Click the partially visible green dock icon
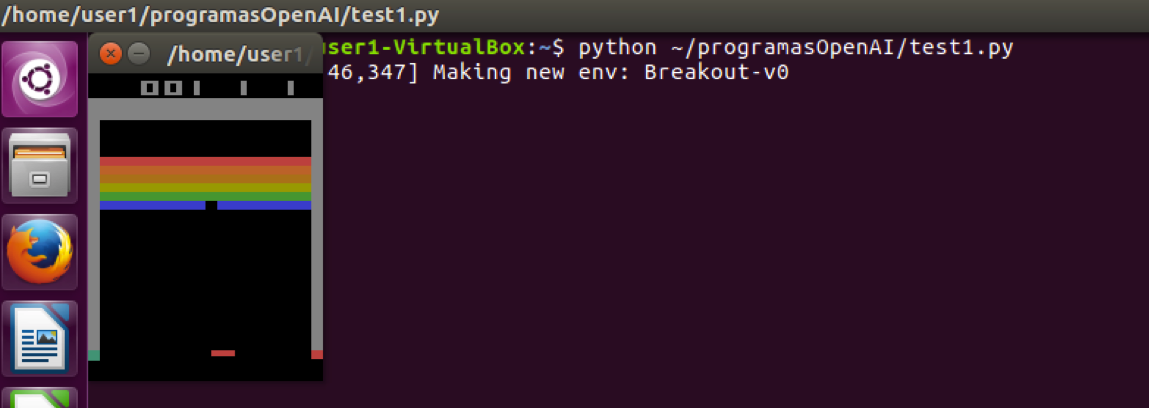 pyautogui.click(x=40, y=400)
